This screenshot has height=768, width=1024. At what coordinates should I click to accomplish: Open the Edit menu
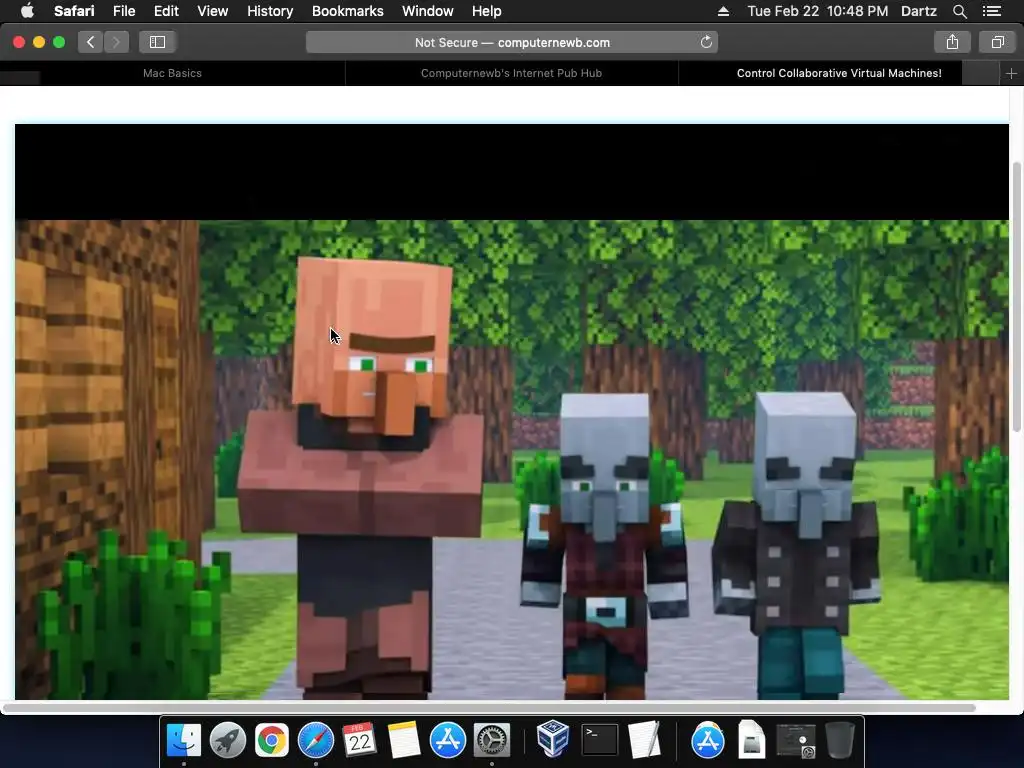click(x=166, y=11)
